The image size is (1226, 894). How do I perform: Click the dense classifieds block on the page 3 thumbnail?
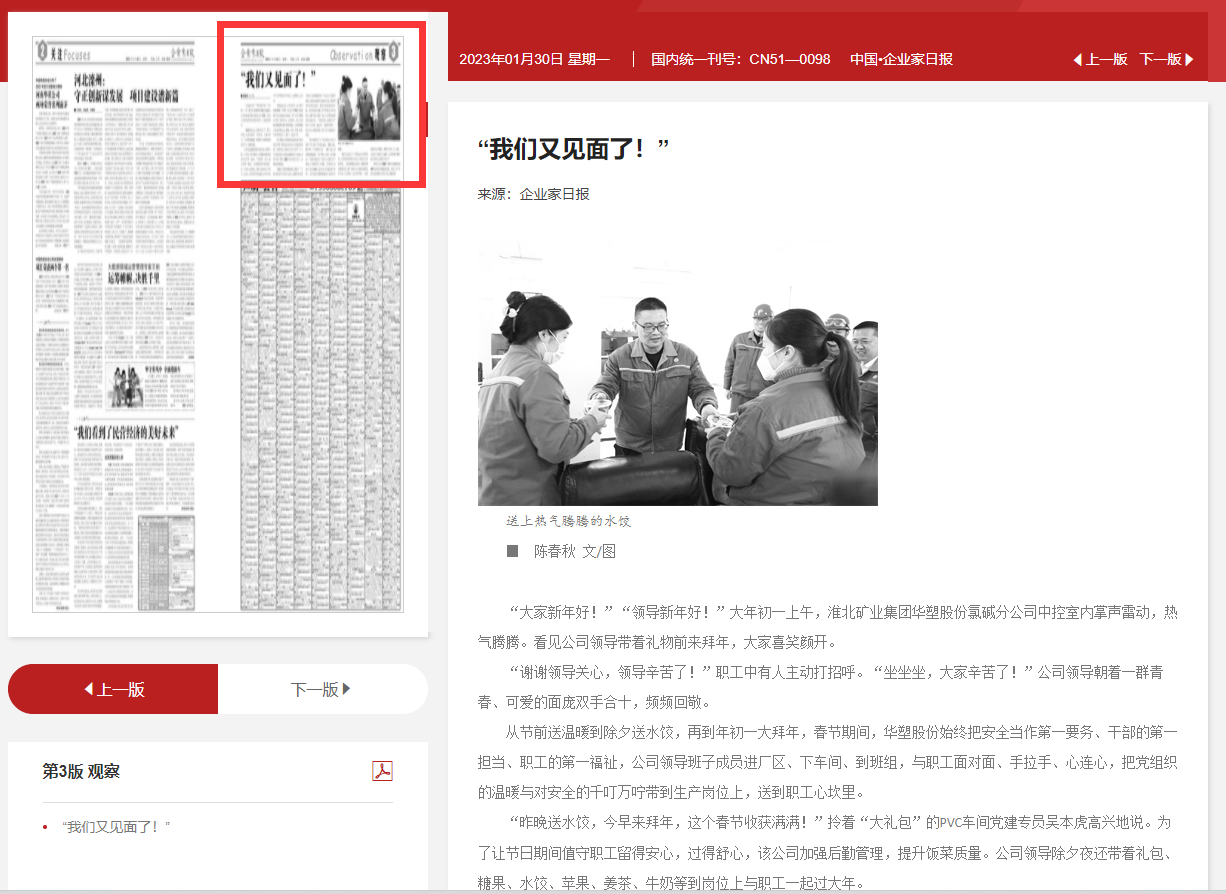(x=320, y=400)
